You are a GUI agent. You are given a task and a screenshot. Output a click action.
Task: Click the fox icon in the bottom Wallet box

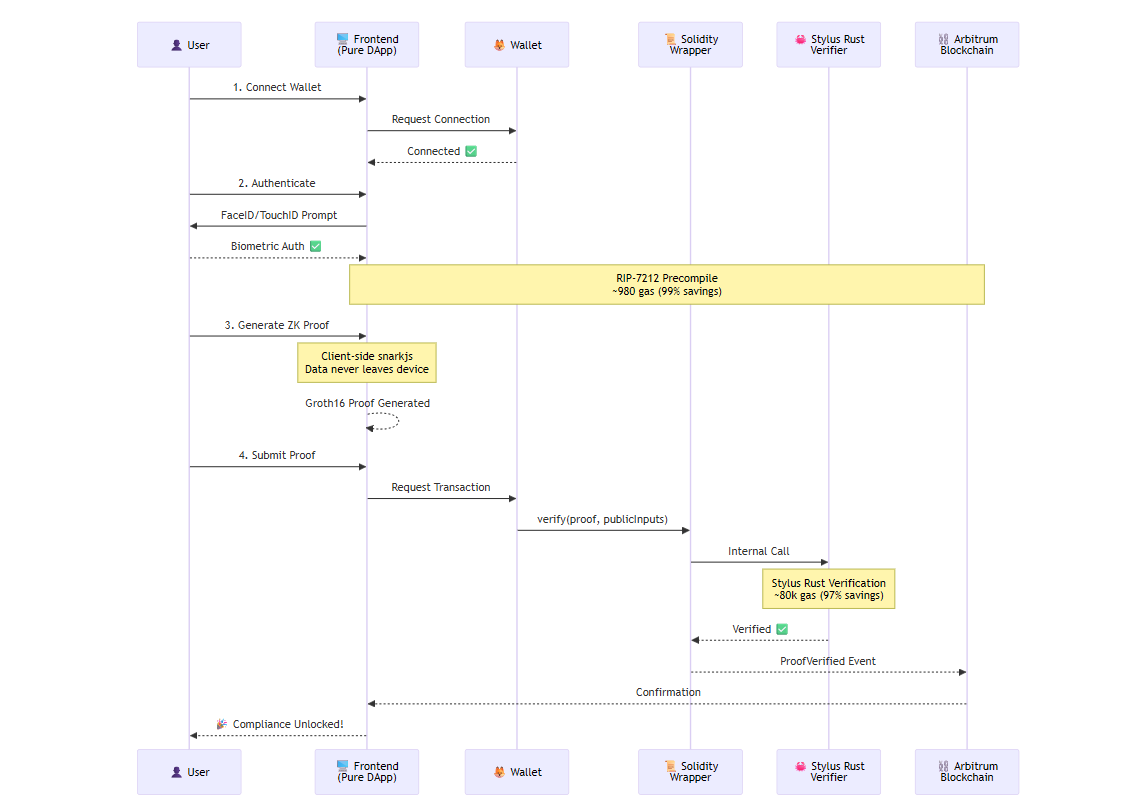pyautogui.click(x=499, y=772)
